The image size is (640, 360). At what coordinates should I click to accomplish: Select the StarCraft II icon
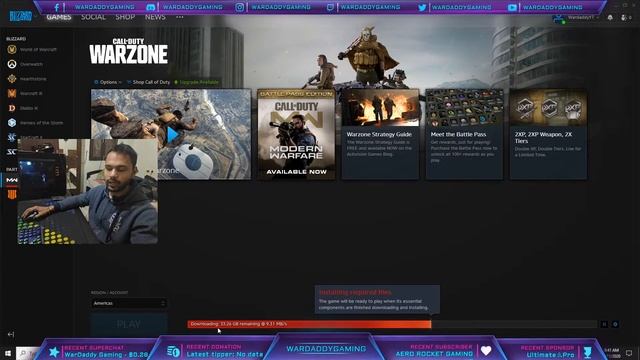(12, 137)
